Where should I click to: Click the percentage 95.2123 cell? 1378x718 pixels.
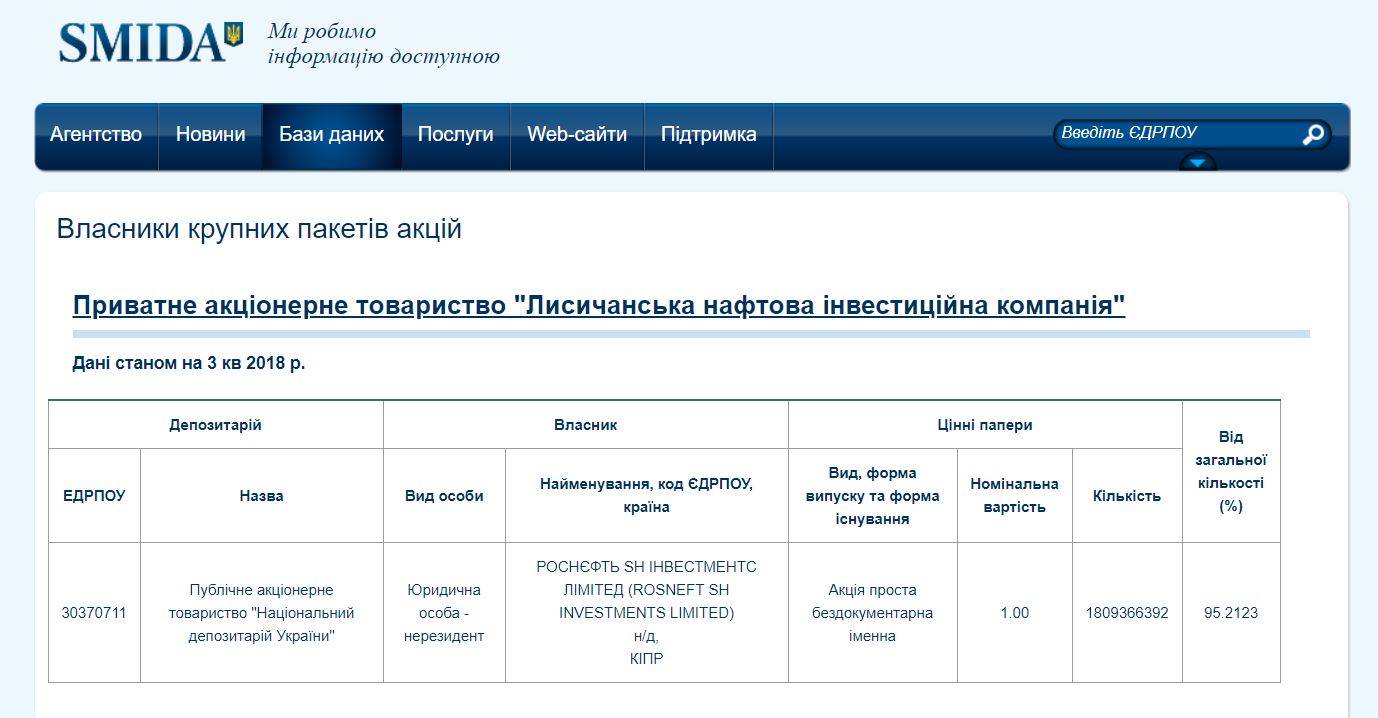pos(1231,613)
